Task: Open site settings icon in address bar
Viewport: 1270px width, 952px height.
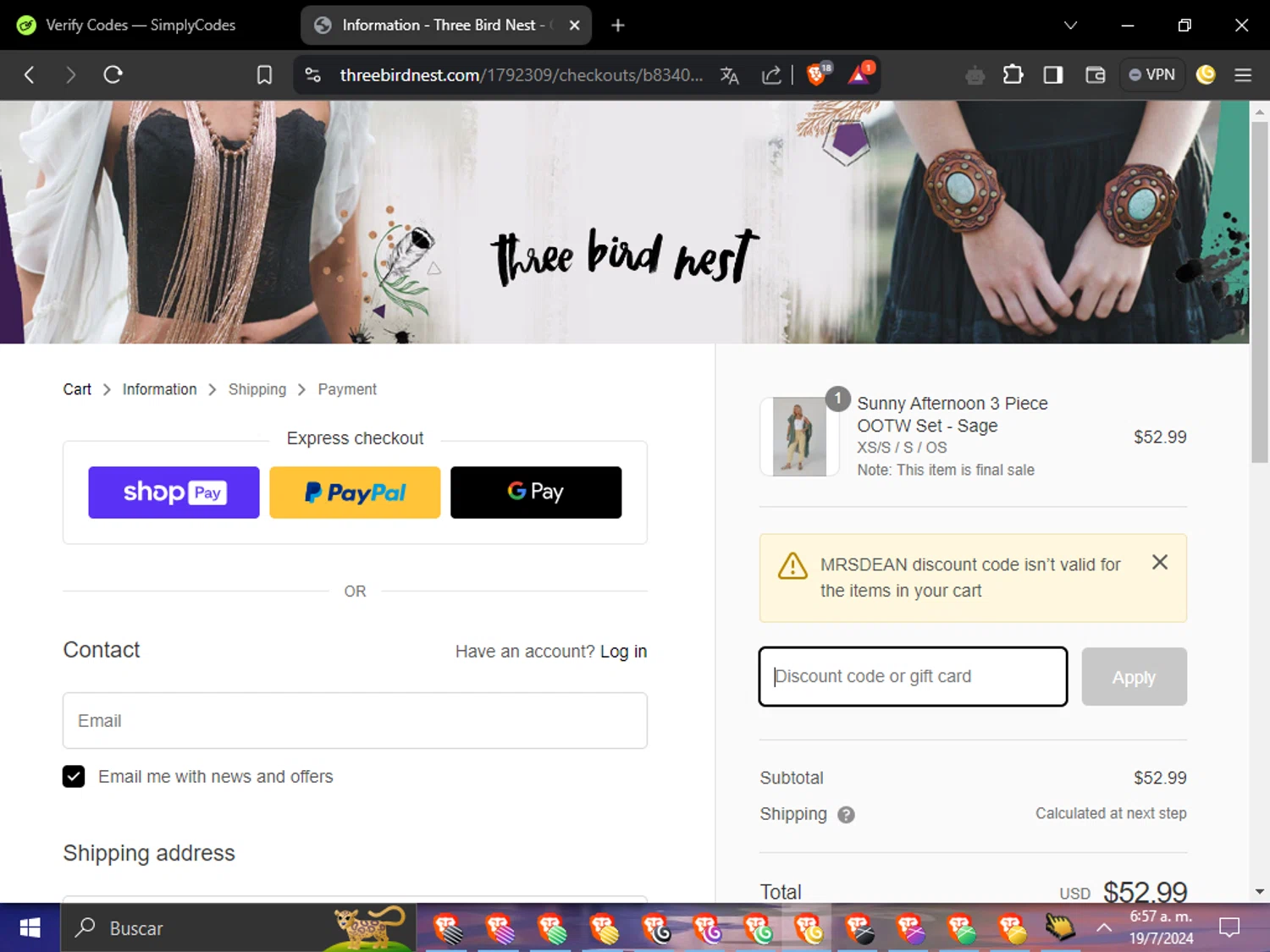Action: click(x=312, y=75)
